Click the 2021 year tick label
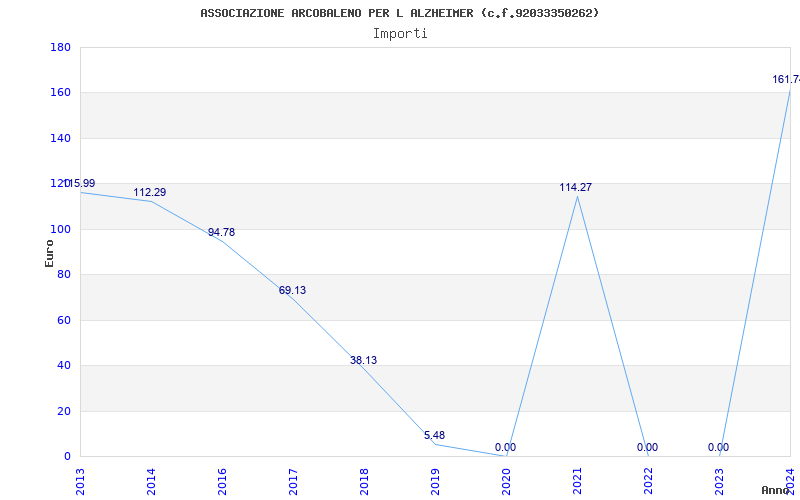This screenshot has height=500, width=800. point(577,482)
